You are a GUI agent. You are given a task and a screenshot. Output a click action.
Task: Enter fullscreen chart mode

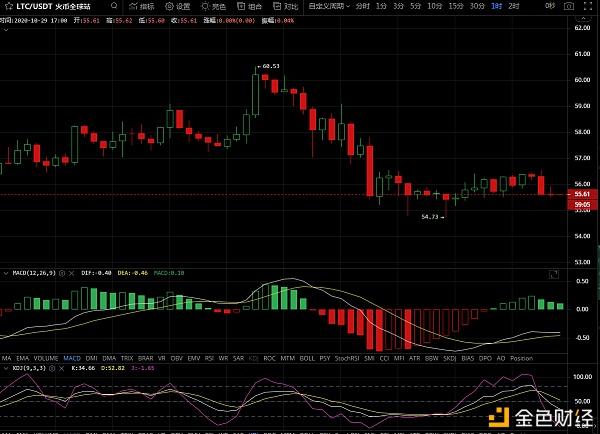pyautogui.click(x=590, y=6)
